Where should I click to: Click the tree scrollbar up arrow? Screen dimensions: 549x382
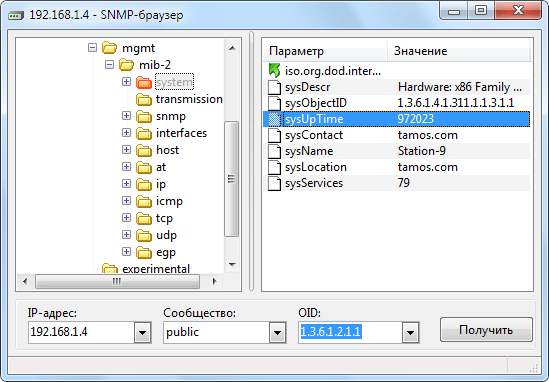pos(232,48)
